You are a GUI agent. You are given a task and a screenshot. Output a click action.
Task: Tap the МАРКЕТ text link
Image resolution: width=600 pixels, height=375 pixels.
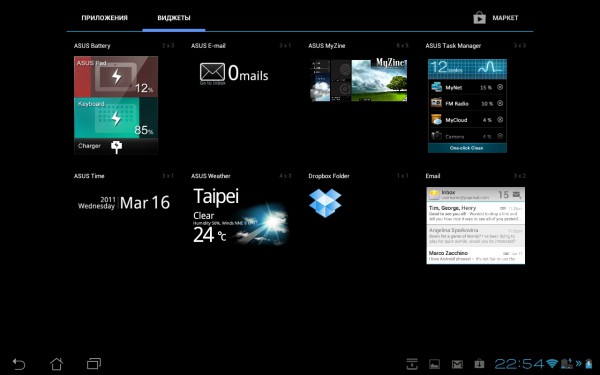505,18
